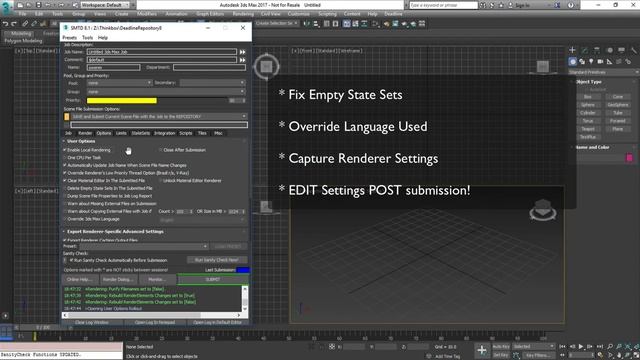The height and width of the screenshot is (360, 640).
Task: Click the Monitor button
Action: point(157,280)
